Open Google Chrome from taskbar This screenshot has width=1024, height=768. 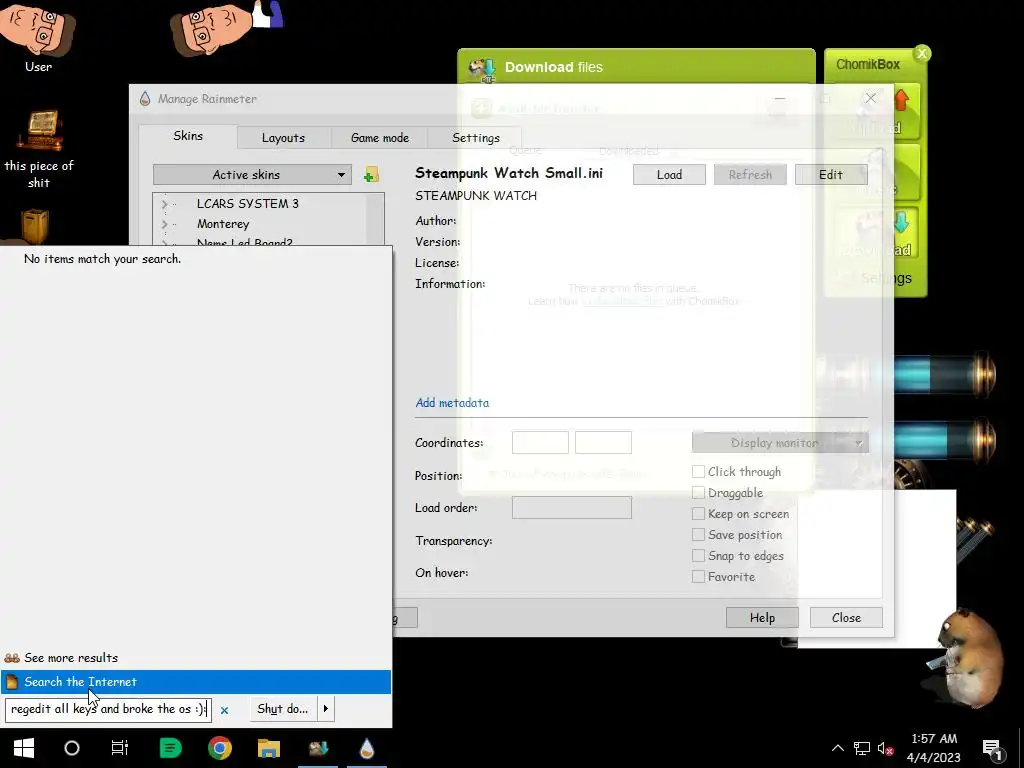tap(219, 748)
